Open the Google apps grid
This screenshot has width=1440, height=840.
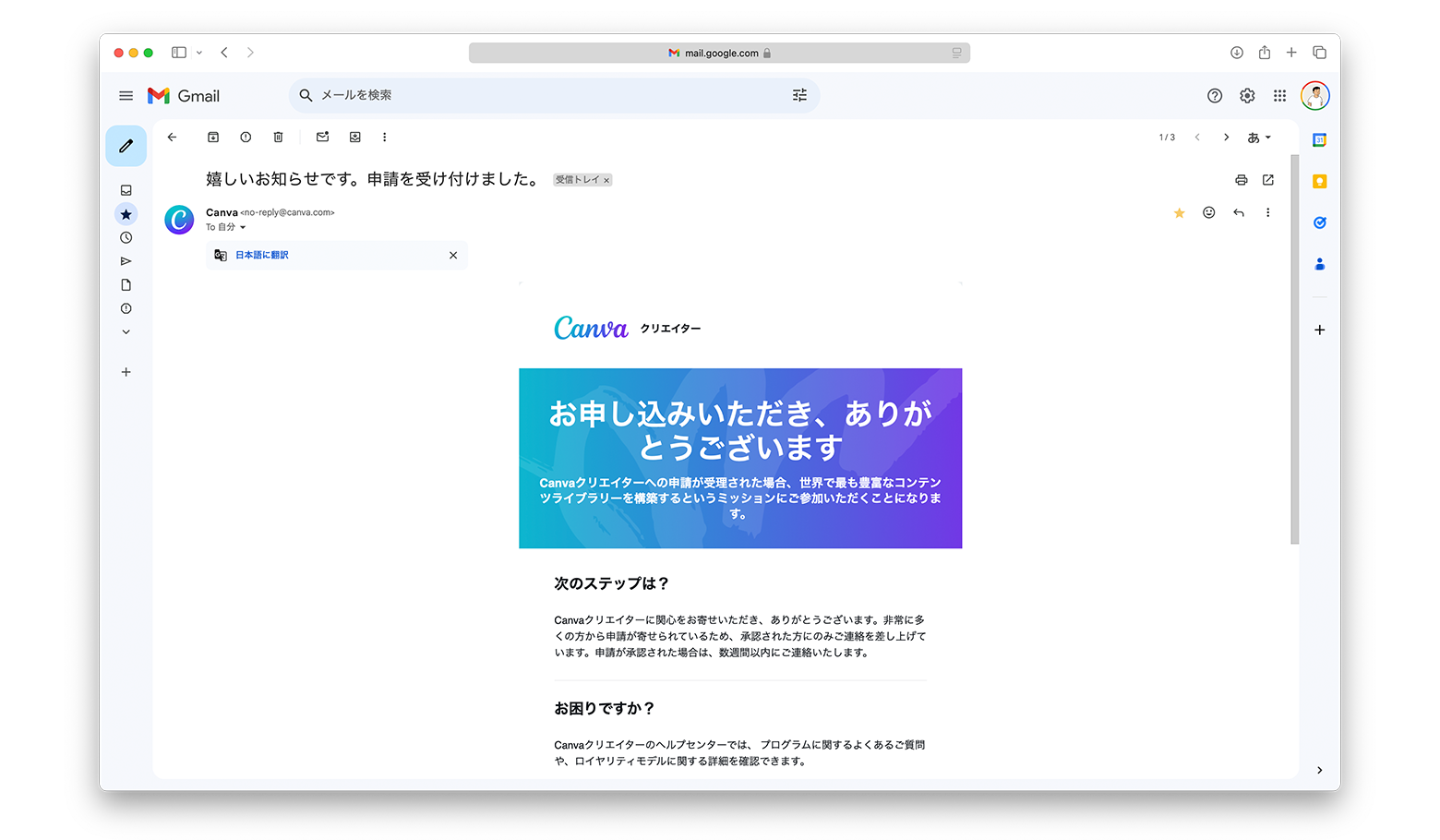pos(1279,96)
